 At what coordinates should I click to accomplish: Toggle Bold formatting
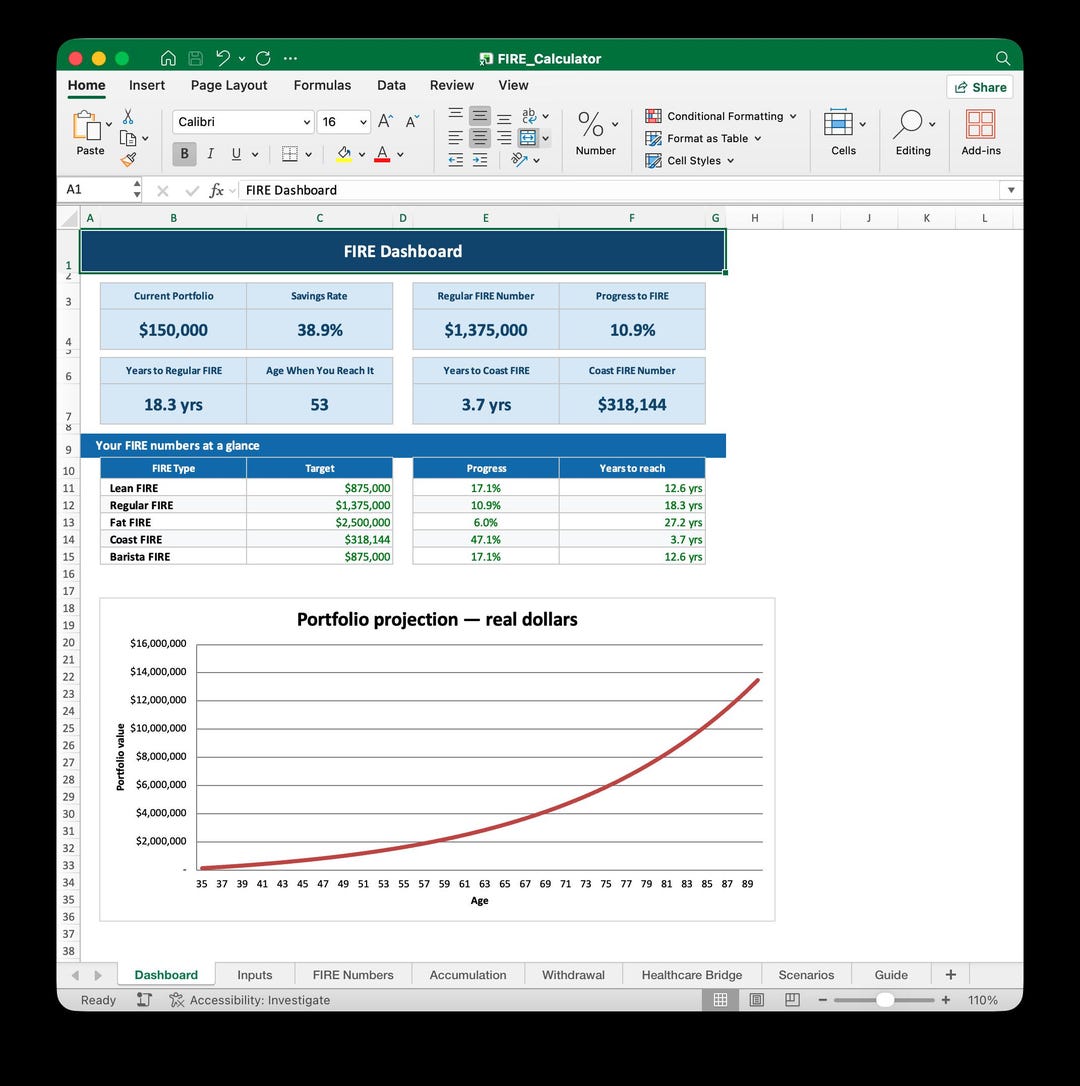pos(184,154)
